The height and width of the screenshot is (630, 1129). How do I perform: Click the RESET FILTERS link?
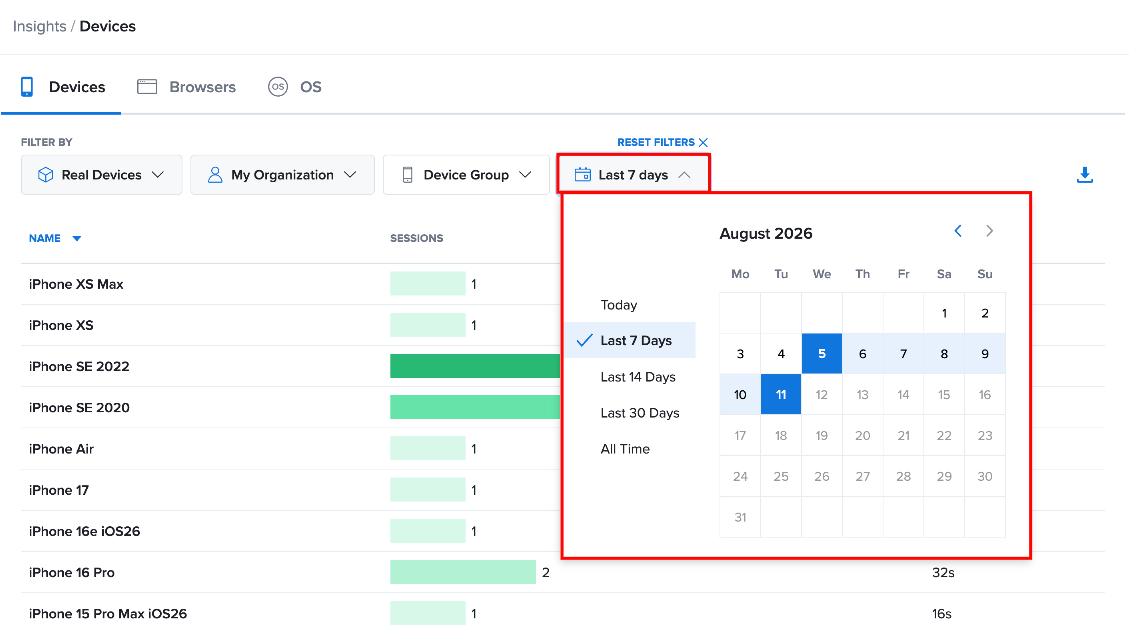656,143
